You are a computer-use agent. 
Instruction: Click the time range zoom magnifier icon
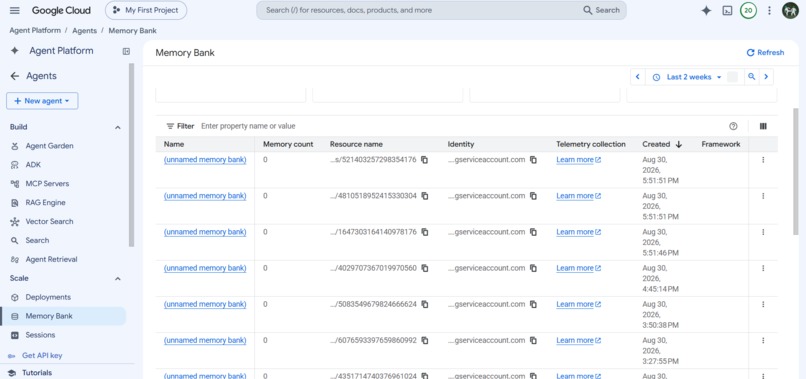[x=752, y=77]
